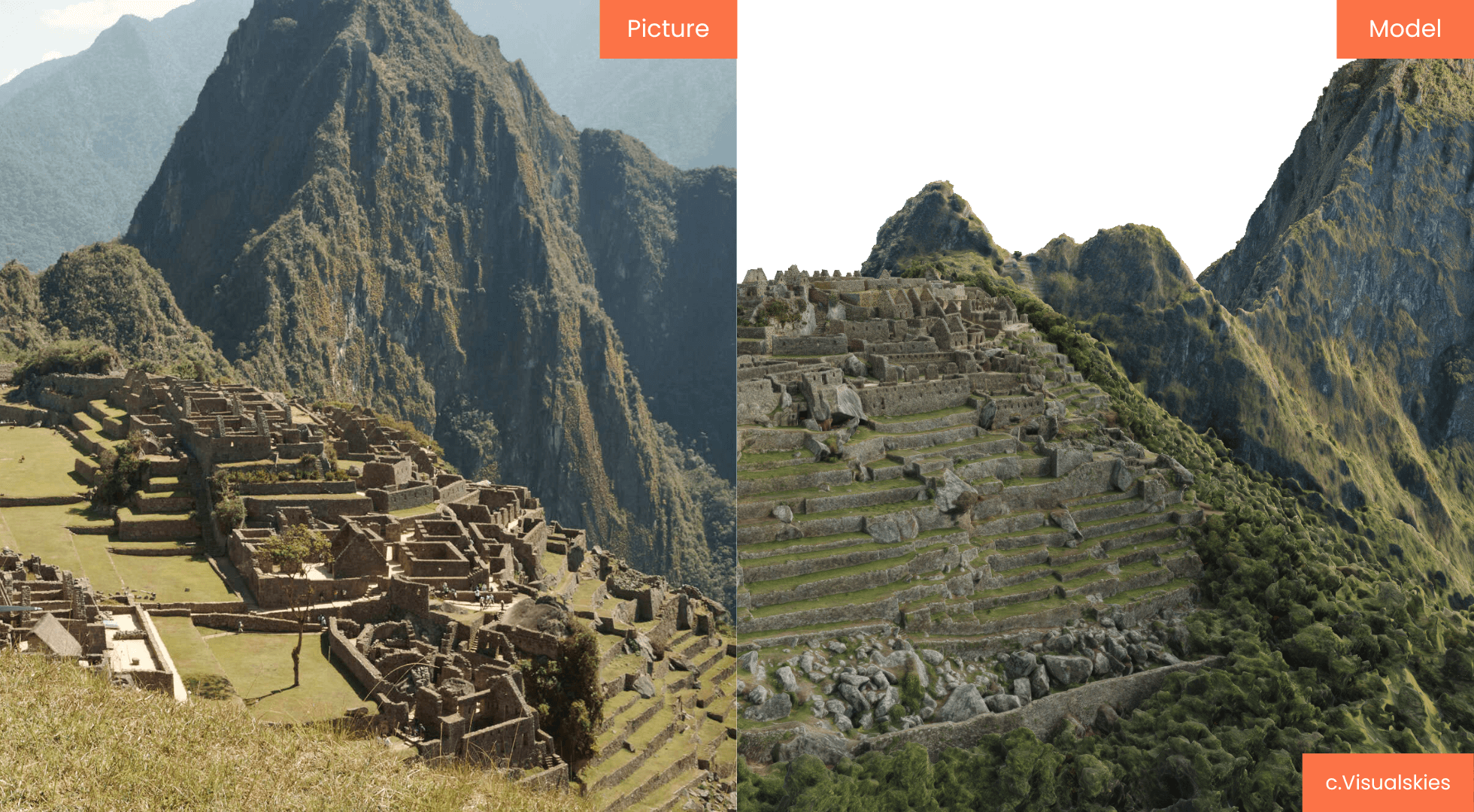The image size is (1474, 812).
Task: Click the orange "Picture" label
Action: (x=668, y=29)
